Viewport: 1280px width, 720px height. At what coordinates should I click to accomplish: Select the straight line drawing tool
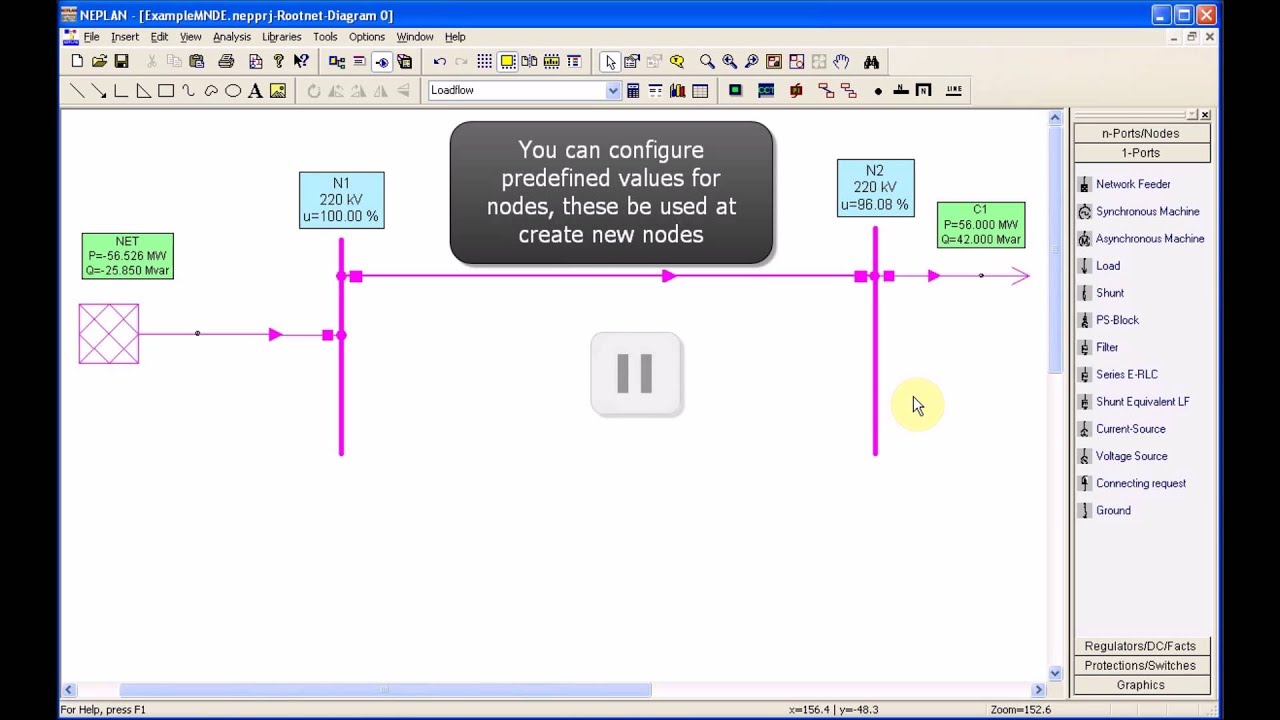click(x=77, y=91)
